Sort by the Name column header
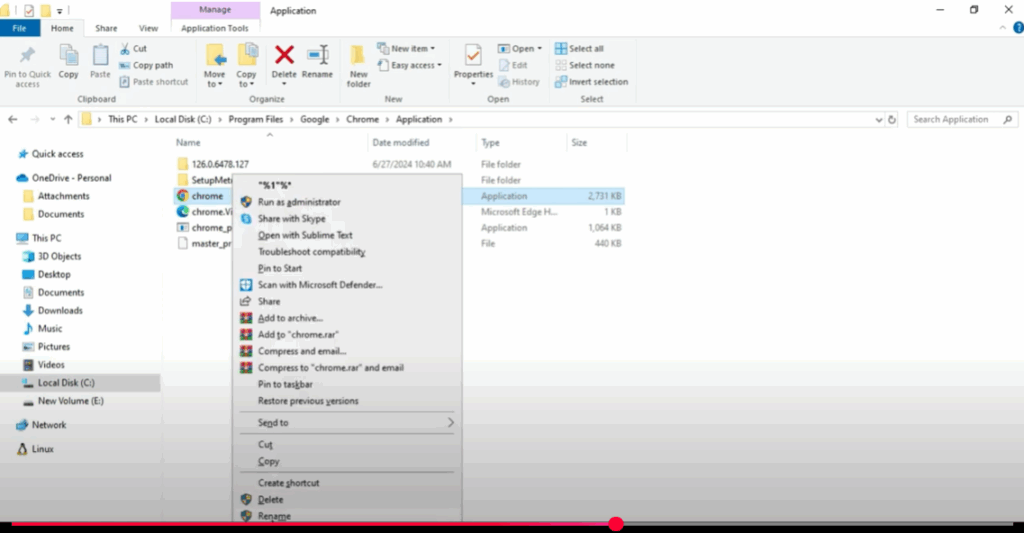This screenshot has width=1024, height=533. pos(269,142)
